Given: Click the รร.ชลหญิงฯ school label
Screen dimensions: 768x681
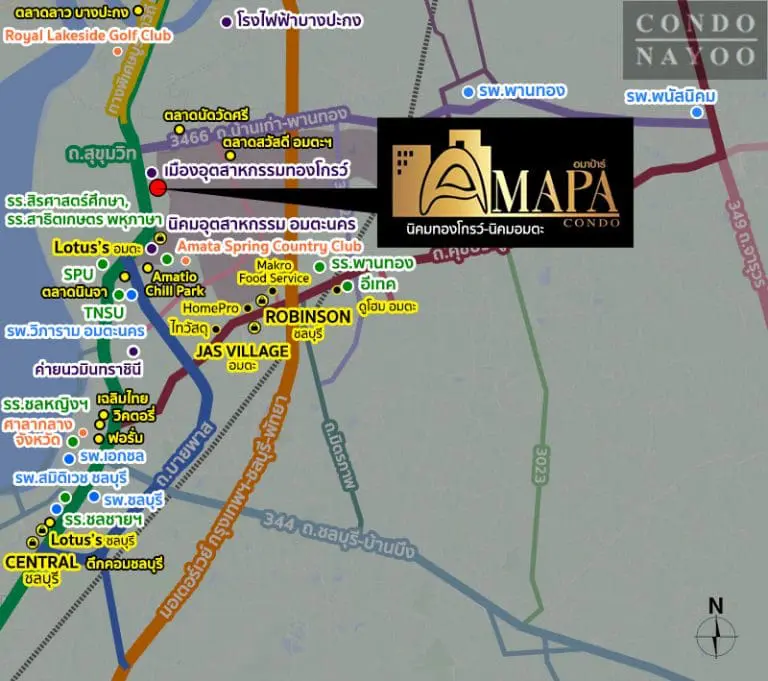Looking at the screenshot, I should pos(46,405).
